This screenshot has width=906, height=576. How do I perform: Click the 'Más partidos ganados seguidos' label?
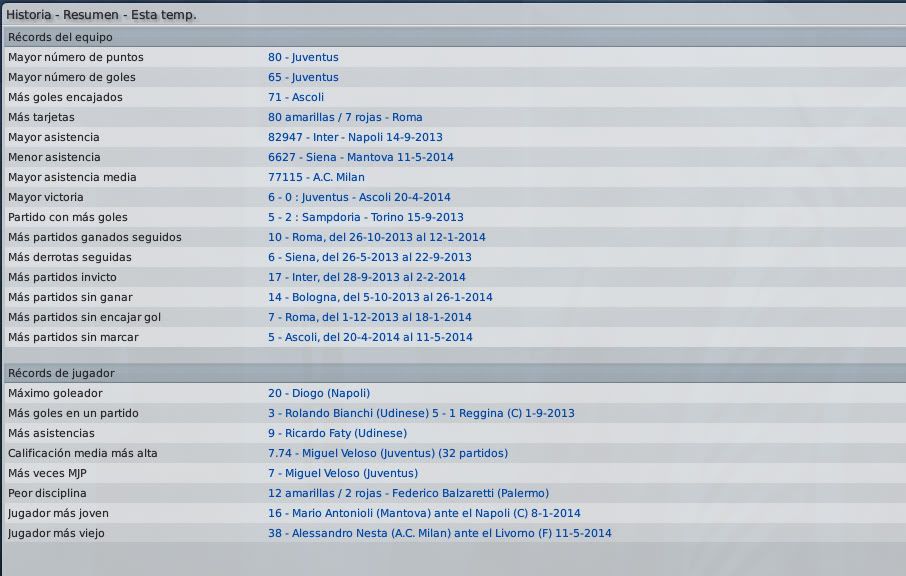(95, 237)
